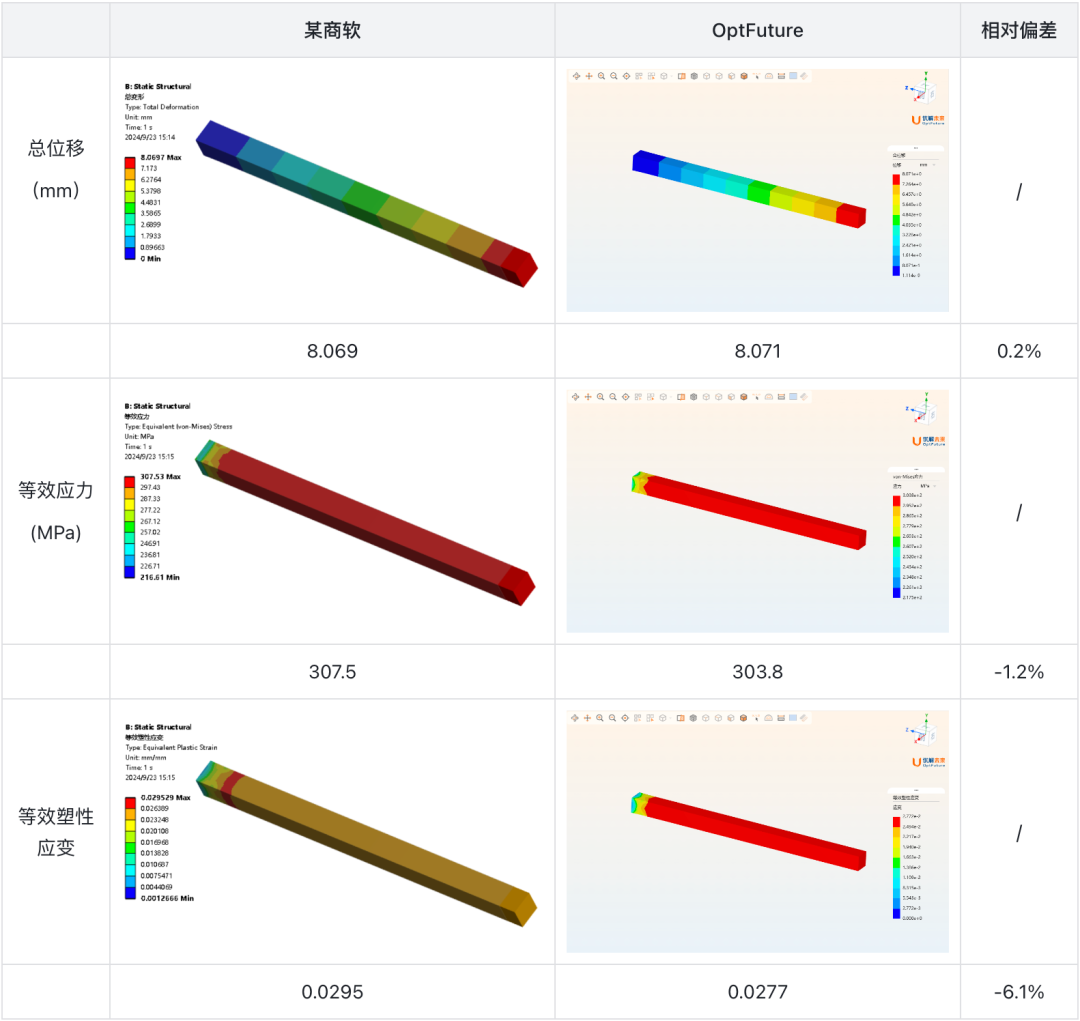Select the measure ruler icon in the toolbar
Viewport: 1080px width, 1021px height.
[804, 76]
